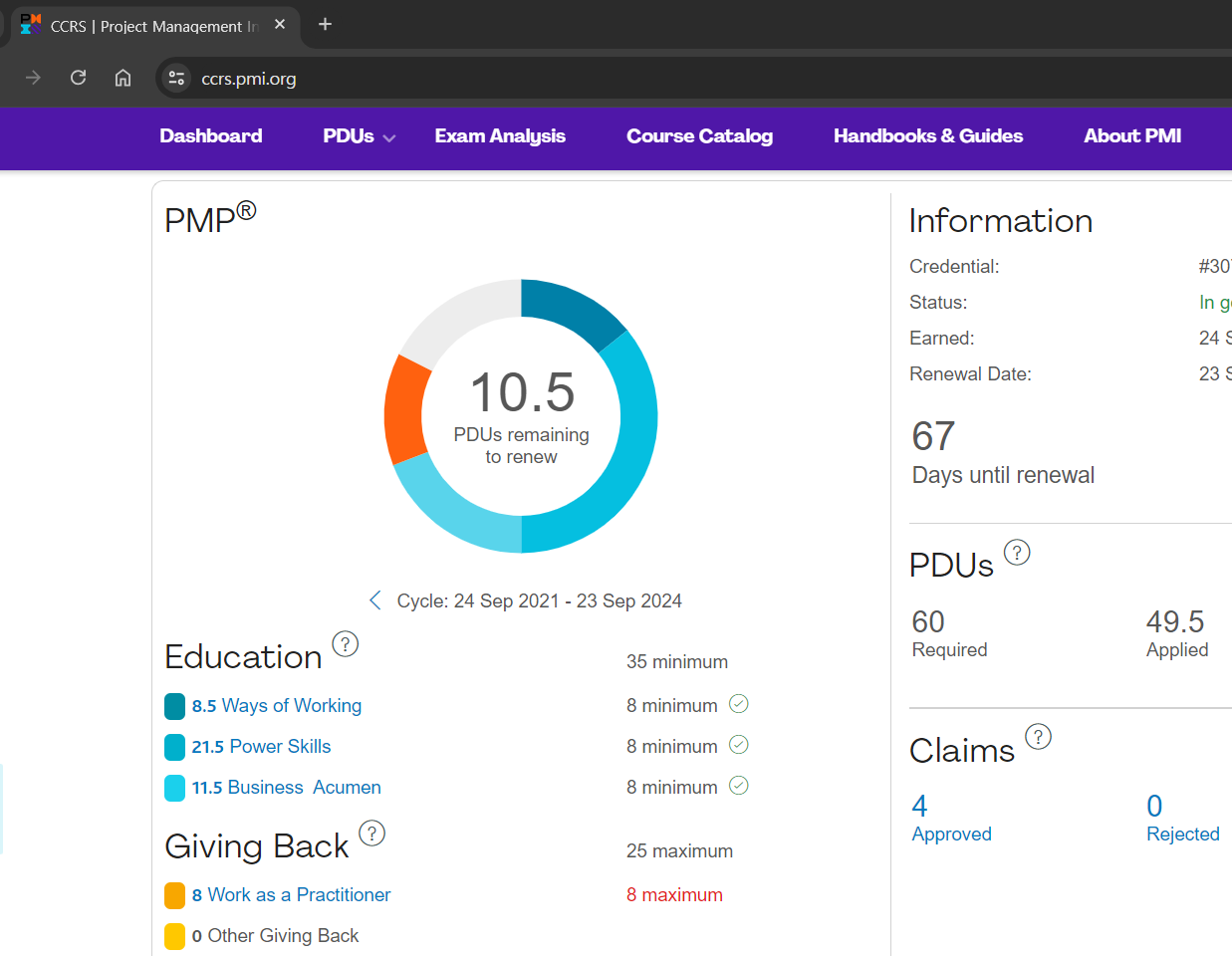Go to browser home page
The image size is (1232, 956).
[123, 78]
